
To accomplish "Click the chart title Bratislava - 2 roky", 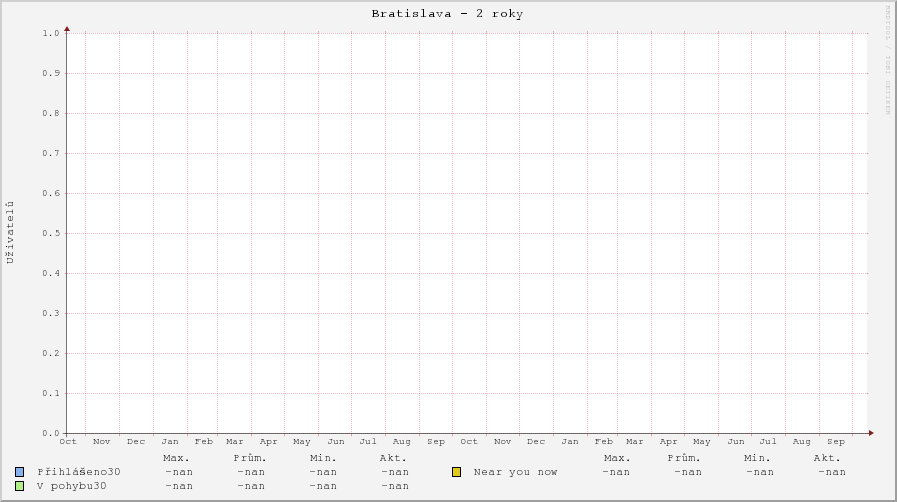I will [x=447, y=14].
